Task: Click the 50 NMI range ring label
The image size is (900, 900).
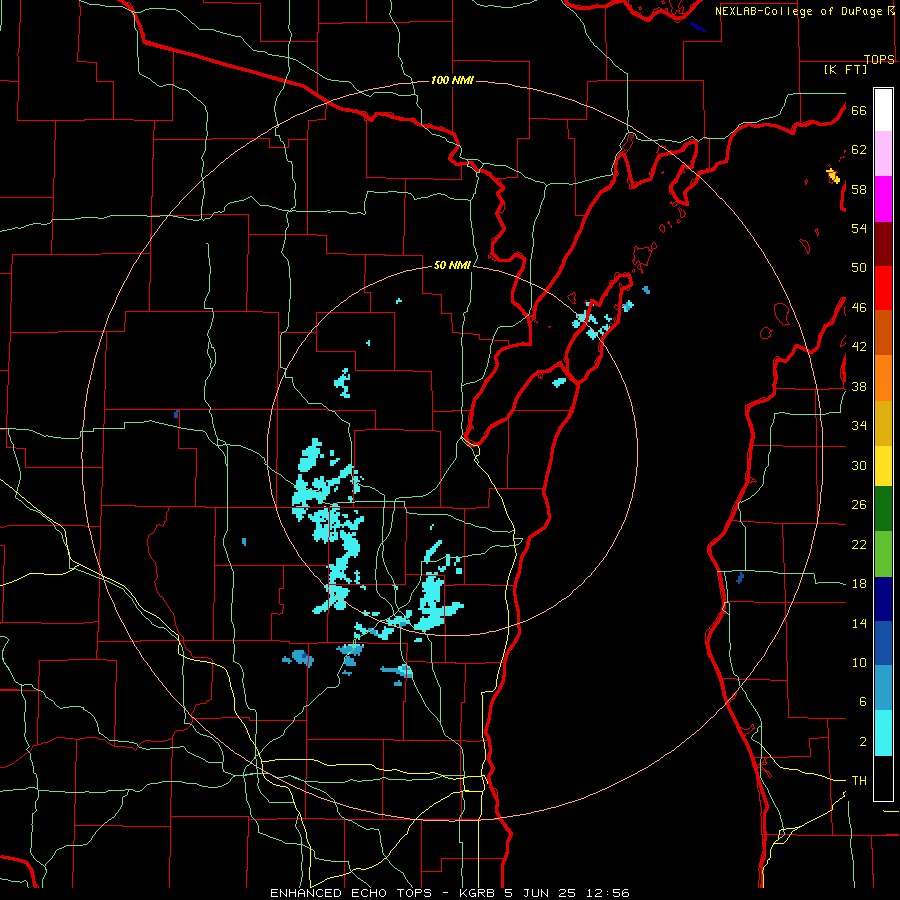Action: click(x=452, y=265)
